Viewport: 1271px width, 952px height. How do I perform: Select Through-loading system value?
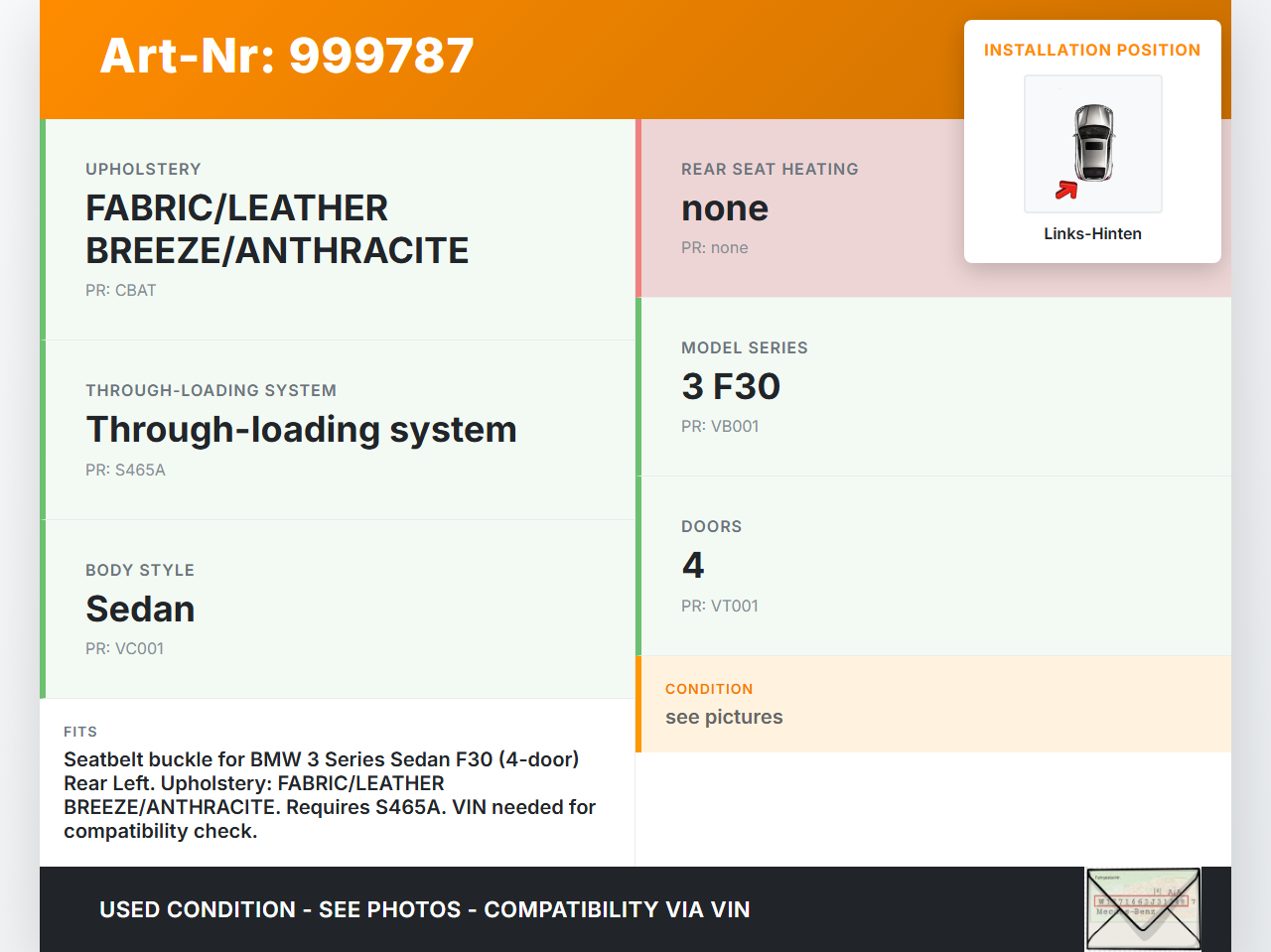[x=301, y=430]
